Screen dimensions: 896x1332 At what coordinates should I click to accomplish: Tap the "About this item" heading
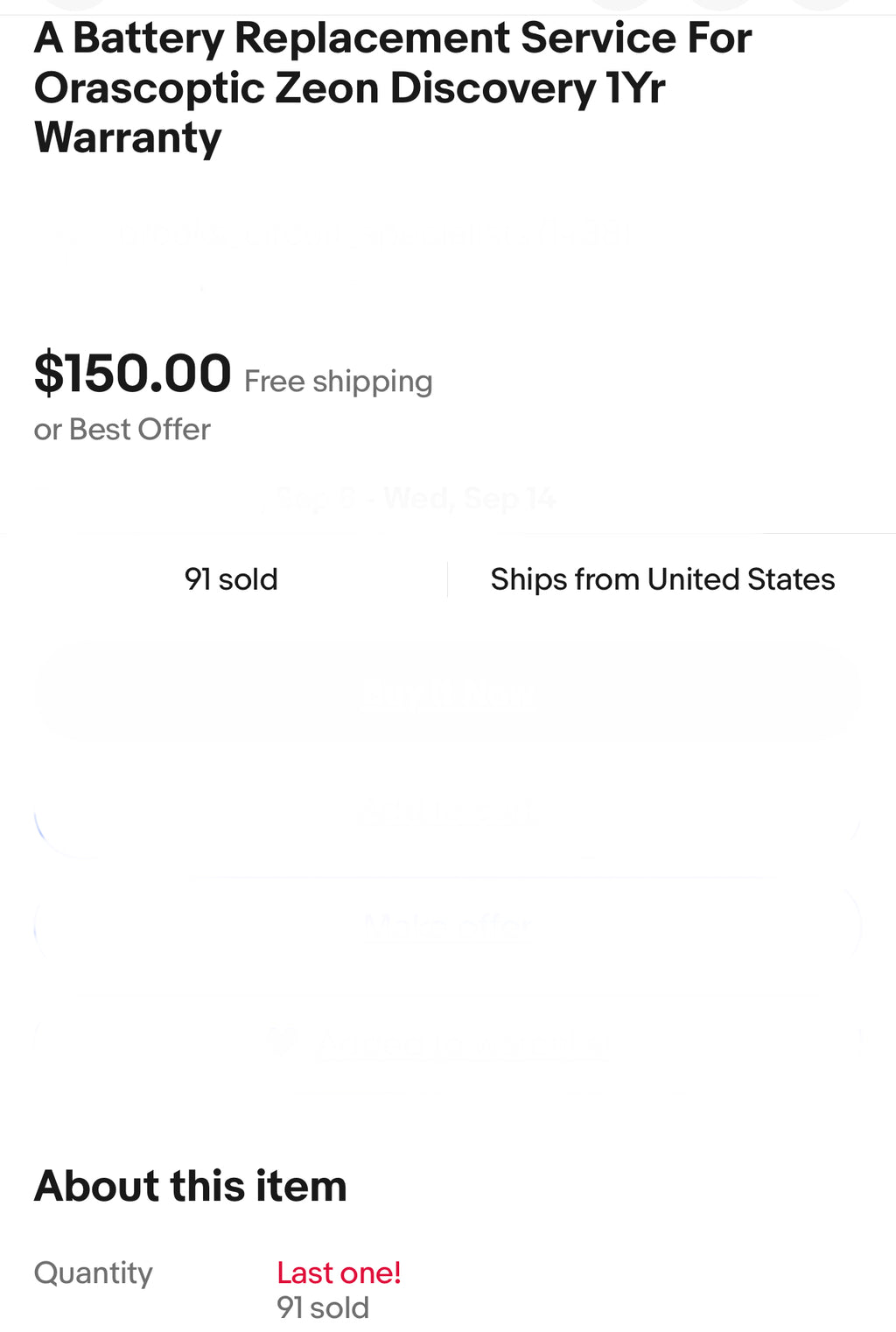coord(191,1187)
